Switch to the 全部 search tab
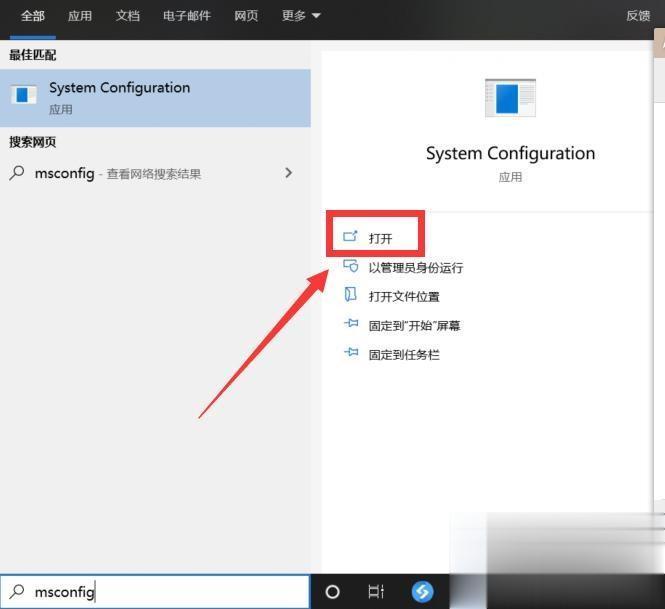The image size is (665, 609). (33, 16)
